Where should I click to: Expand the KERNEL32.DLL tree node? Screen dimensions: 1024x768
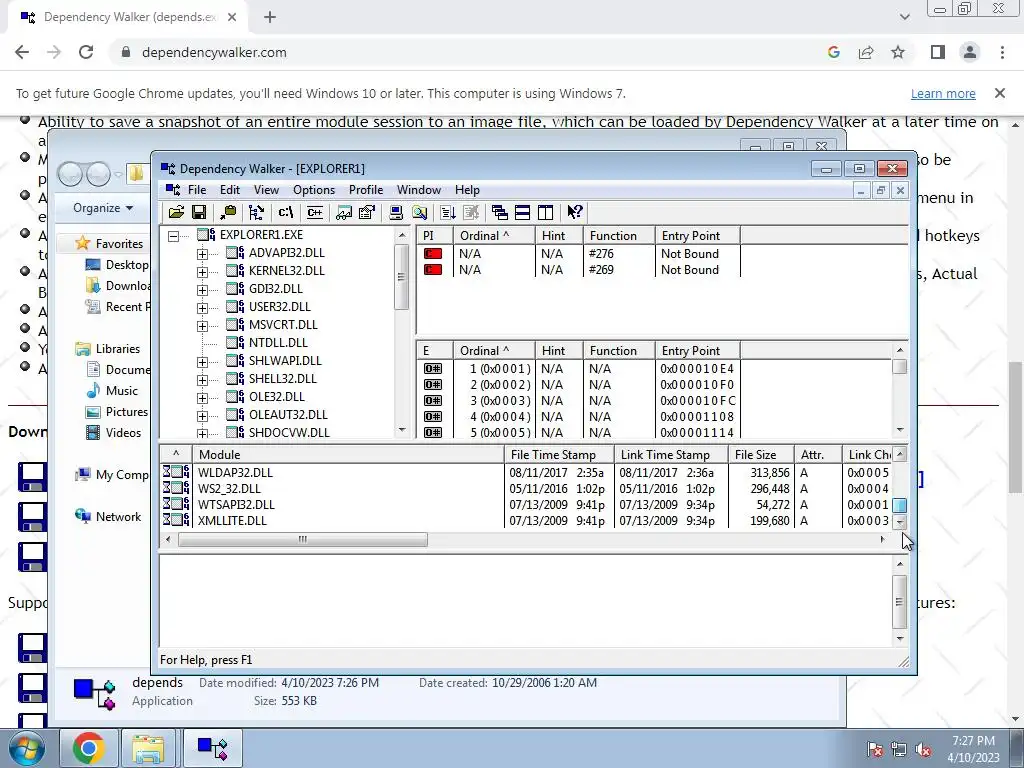click(202, 272)
